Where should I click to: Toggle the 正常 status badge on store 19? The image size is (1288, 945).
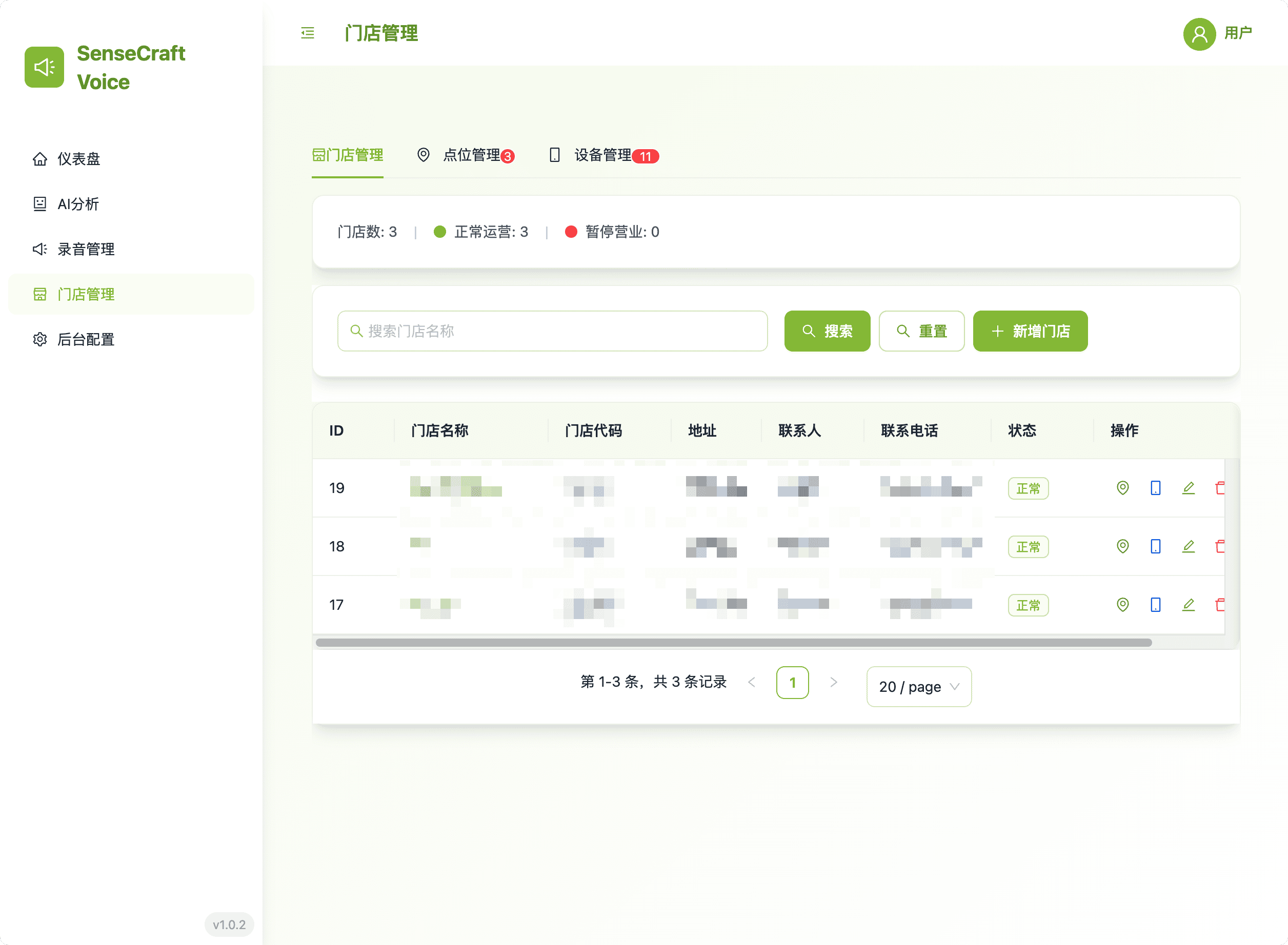point(1028,488)
